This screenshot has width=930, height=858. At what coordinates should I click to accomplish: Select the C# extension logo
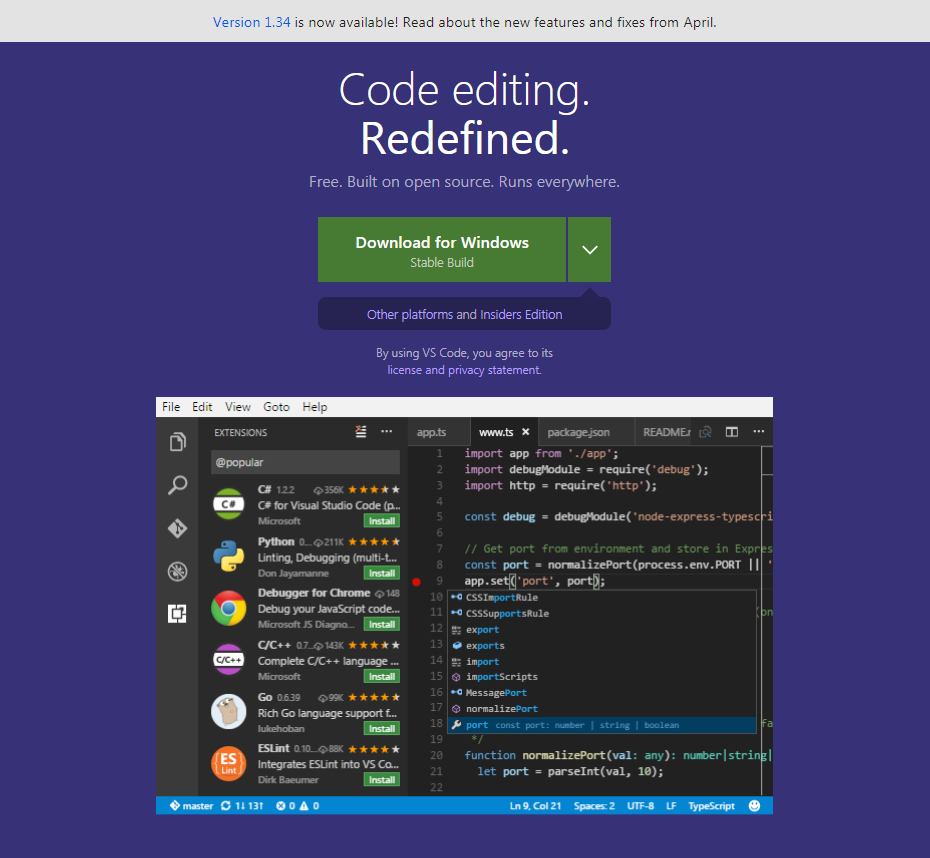coord(229,504)
